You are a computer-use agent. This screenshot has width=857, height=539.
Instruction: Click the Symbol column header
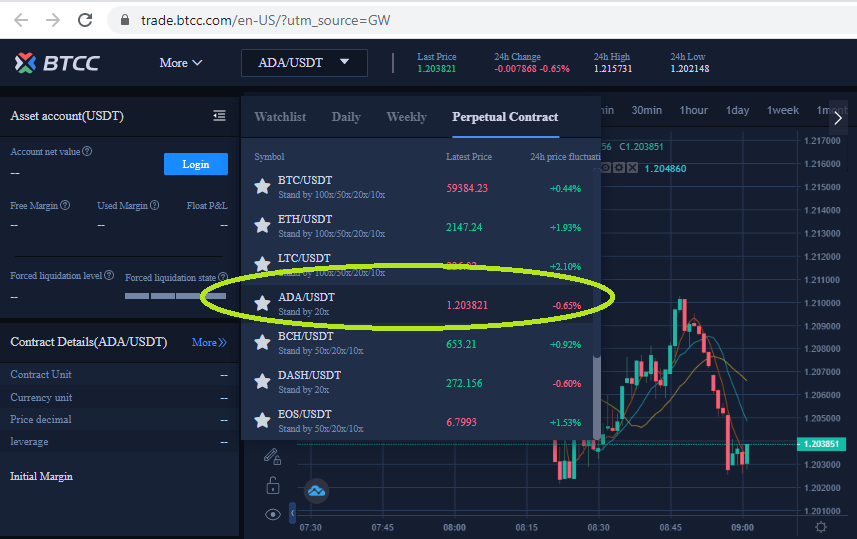pos(269,157)
